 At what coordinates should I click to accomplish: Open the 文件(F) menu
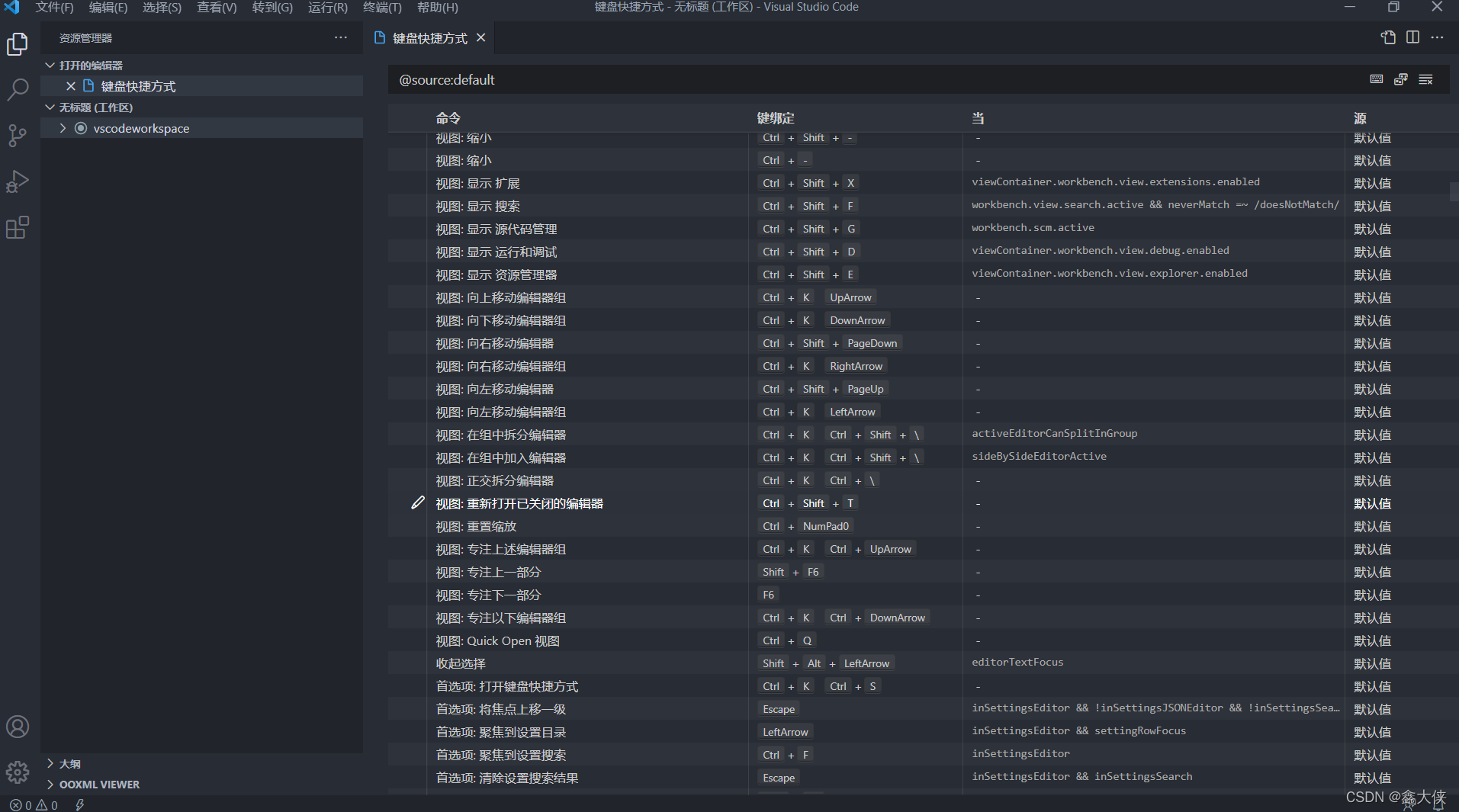[x=54, y=7]
